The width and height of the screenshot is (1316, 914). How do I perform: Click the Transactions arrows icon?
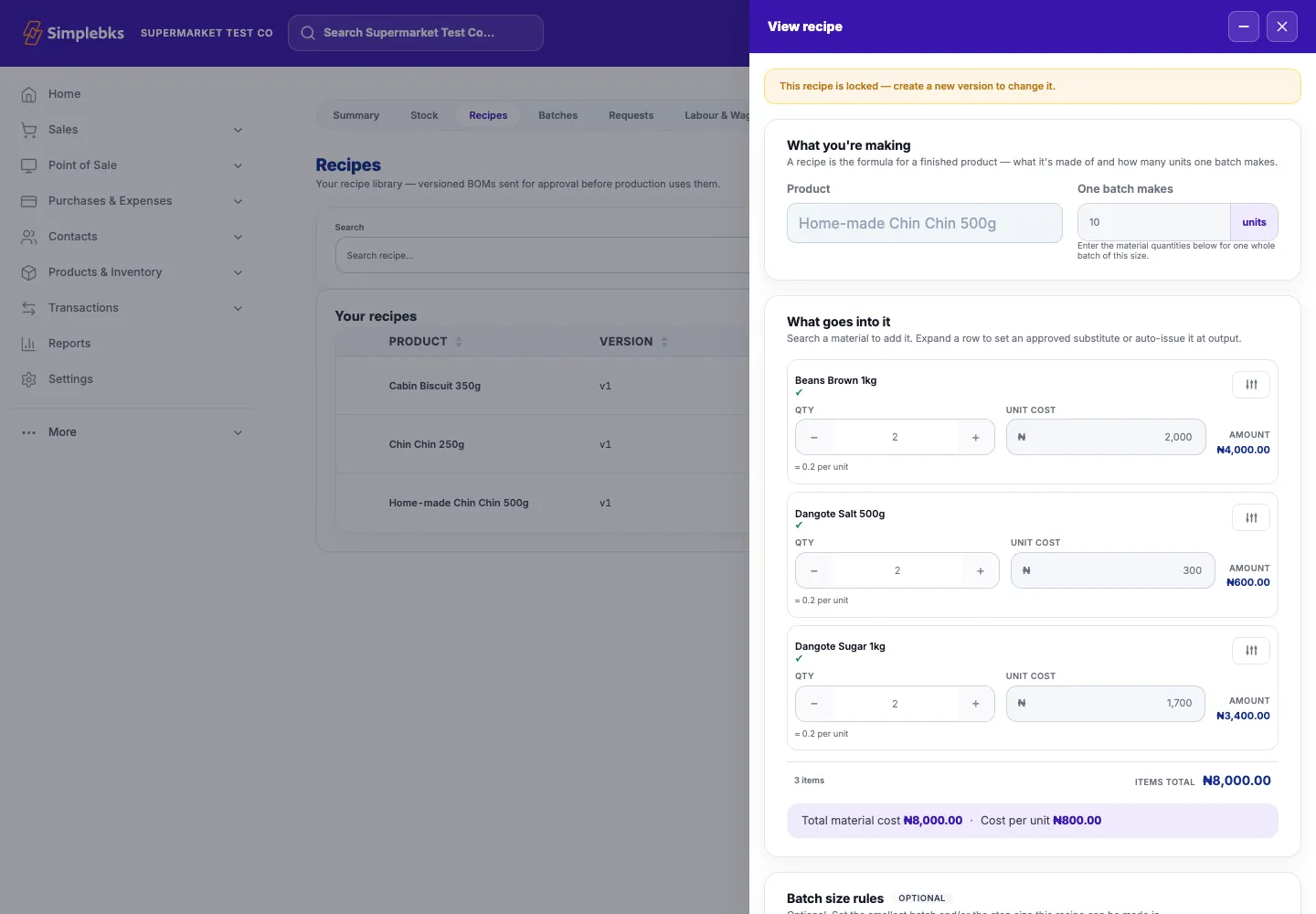pyautogui.click(x=29, y=308)
